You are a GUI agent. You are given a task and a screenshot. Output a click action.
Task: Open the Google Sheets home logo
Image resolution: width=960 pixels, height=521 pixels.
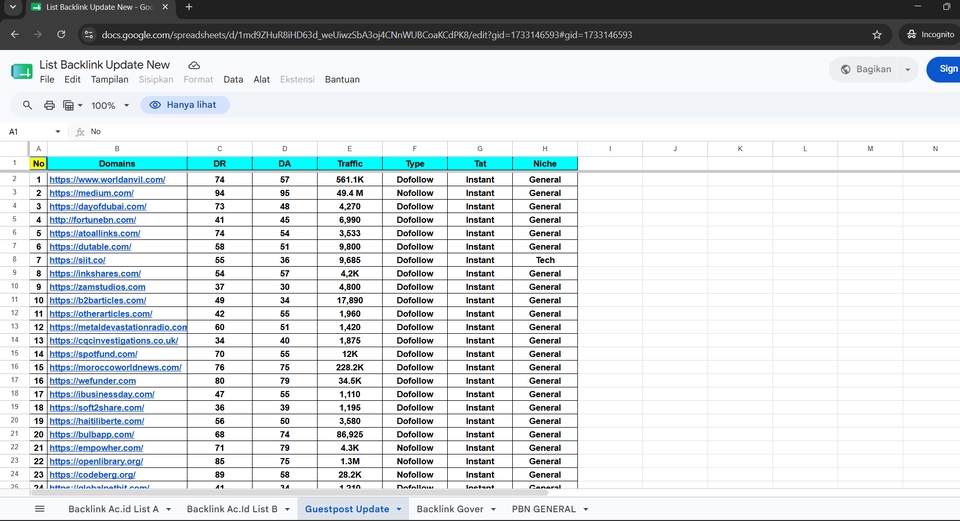(x=21, y=72)
